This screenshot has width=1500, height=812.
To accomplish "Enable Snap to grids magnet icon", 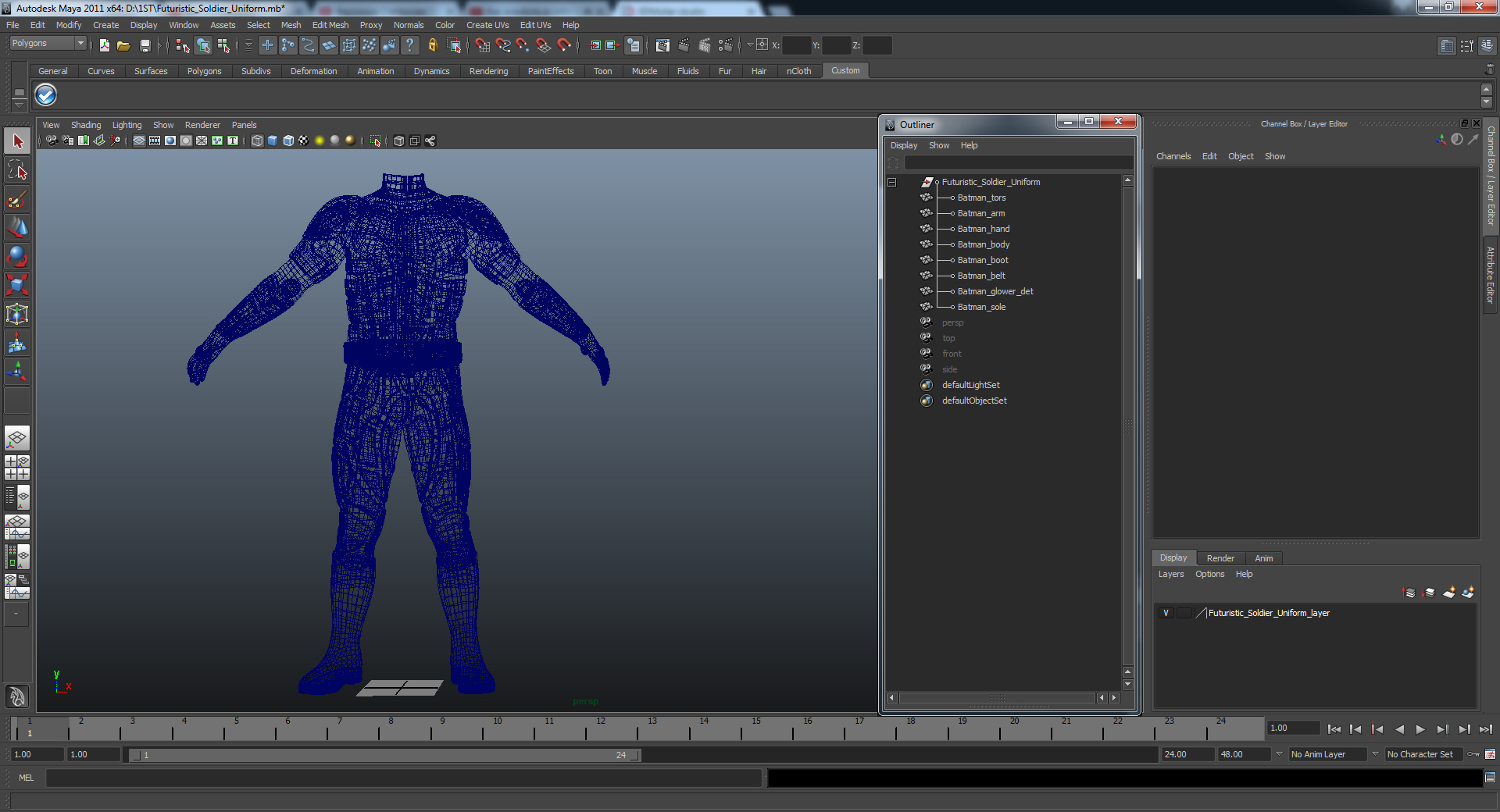I will tap(483, 45).
